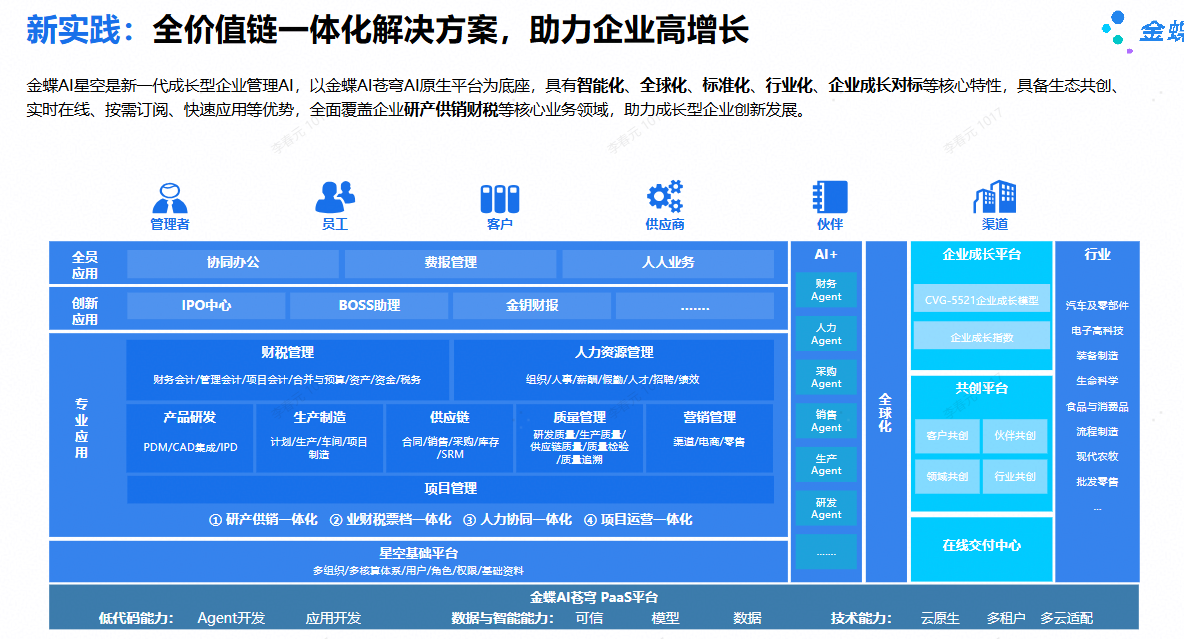Open the 金钥财报 block
This screenshot has width=1184, height=639.
tap(532, 306)
